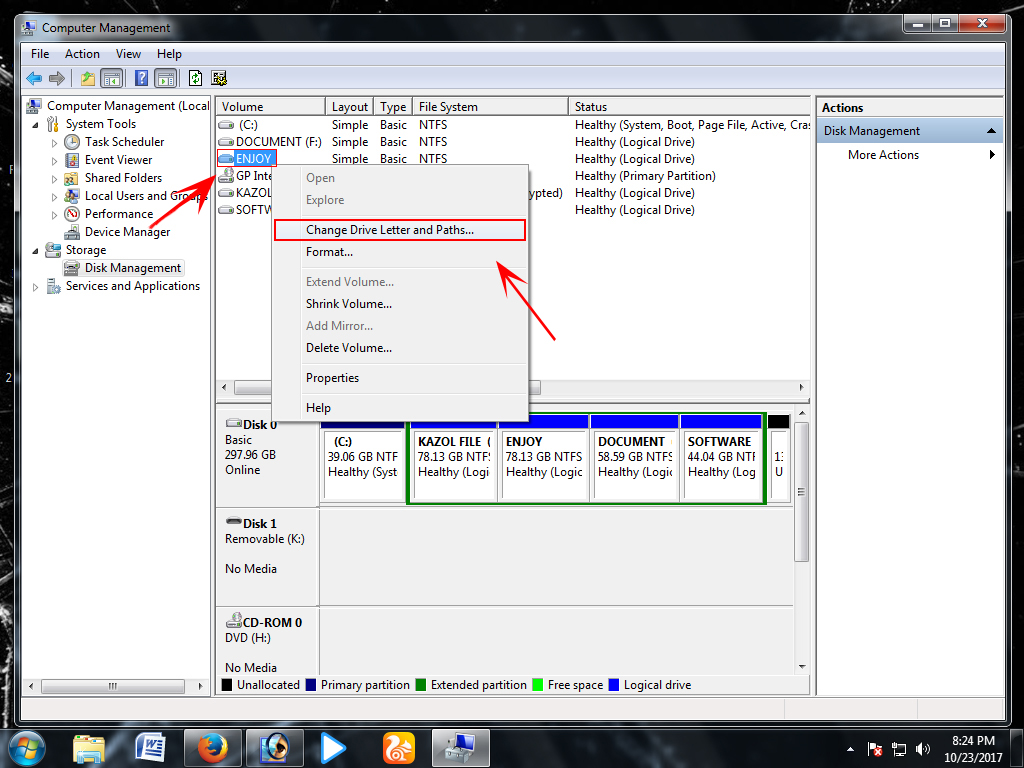Click the Services and Applications icon
This screenshot has width=1024, height=768.
click(54, 286)
